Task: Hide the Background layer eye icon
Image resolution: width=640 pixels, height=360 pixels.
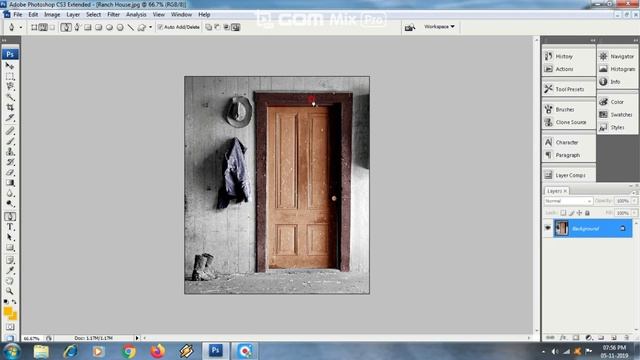Action: (x=548, y=228)
